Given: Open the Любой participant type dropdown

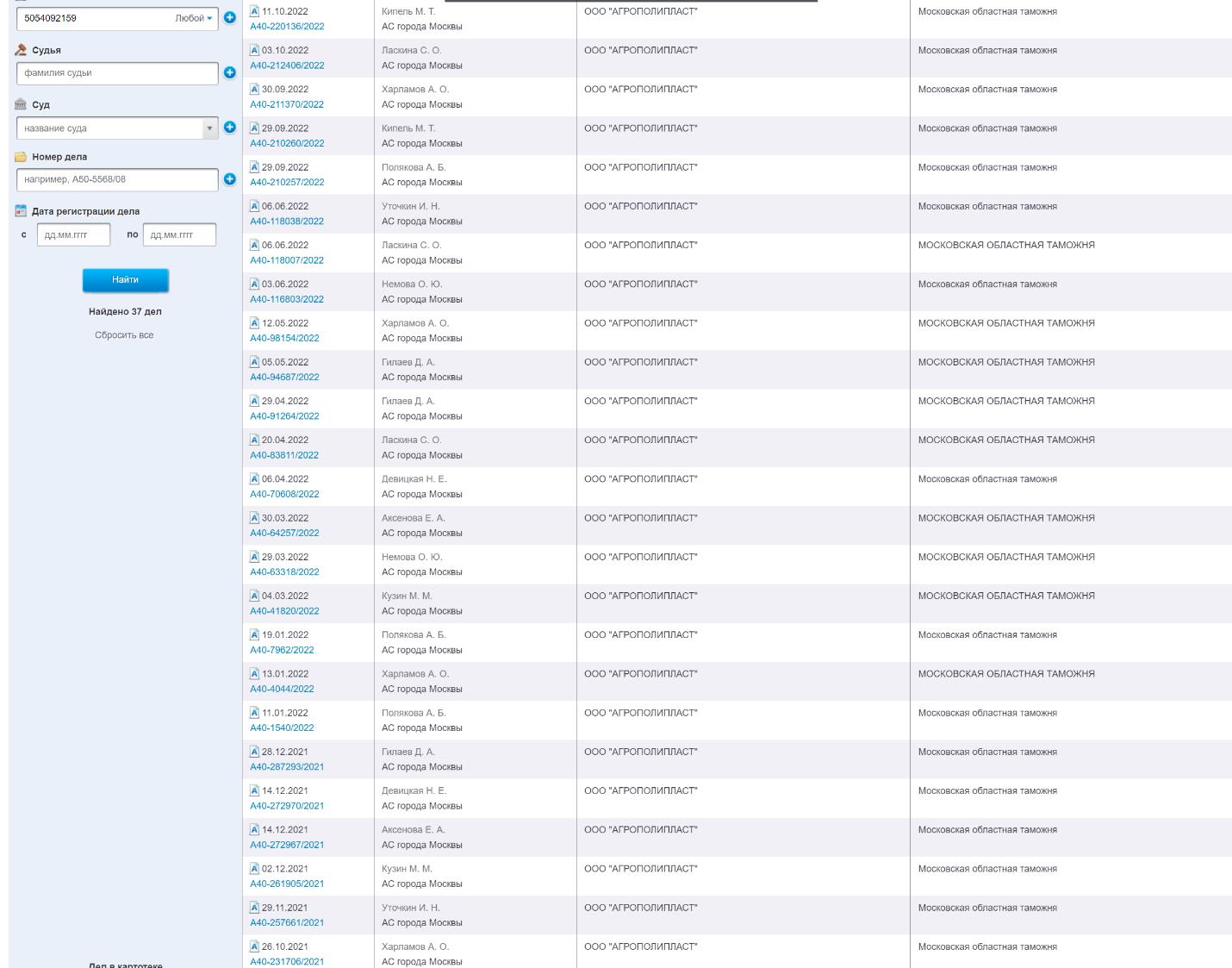Looking at the screenshot, I should coord(194,18).
